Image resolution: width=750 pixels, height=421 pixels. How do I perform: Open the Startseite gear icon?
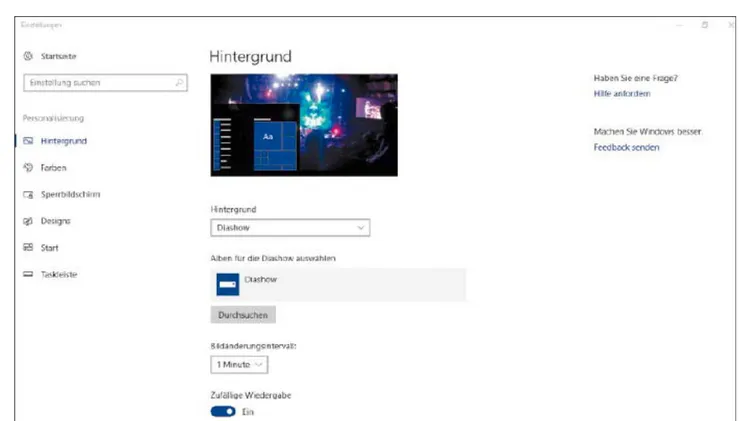click(x=28, y=56)
